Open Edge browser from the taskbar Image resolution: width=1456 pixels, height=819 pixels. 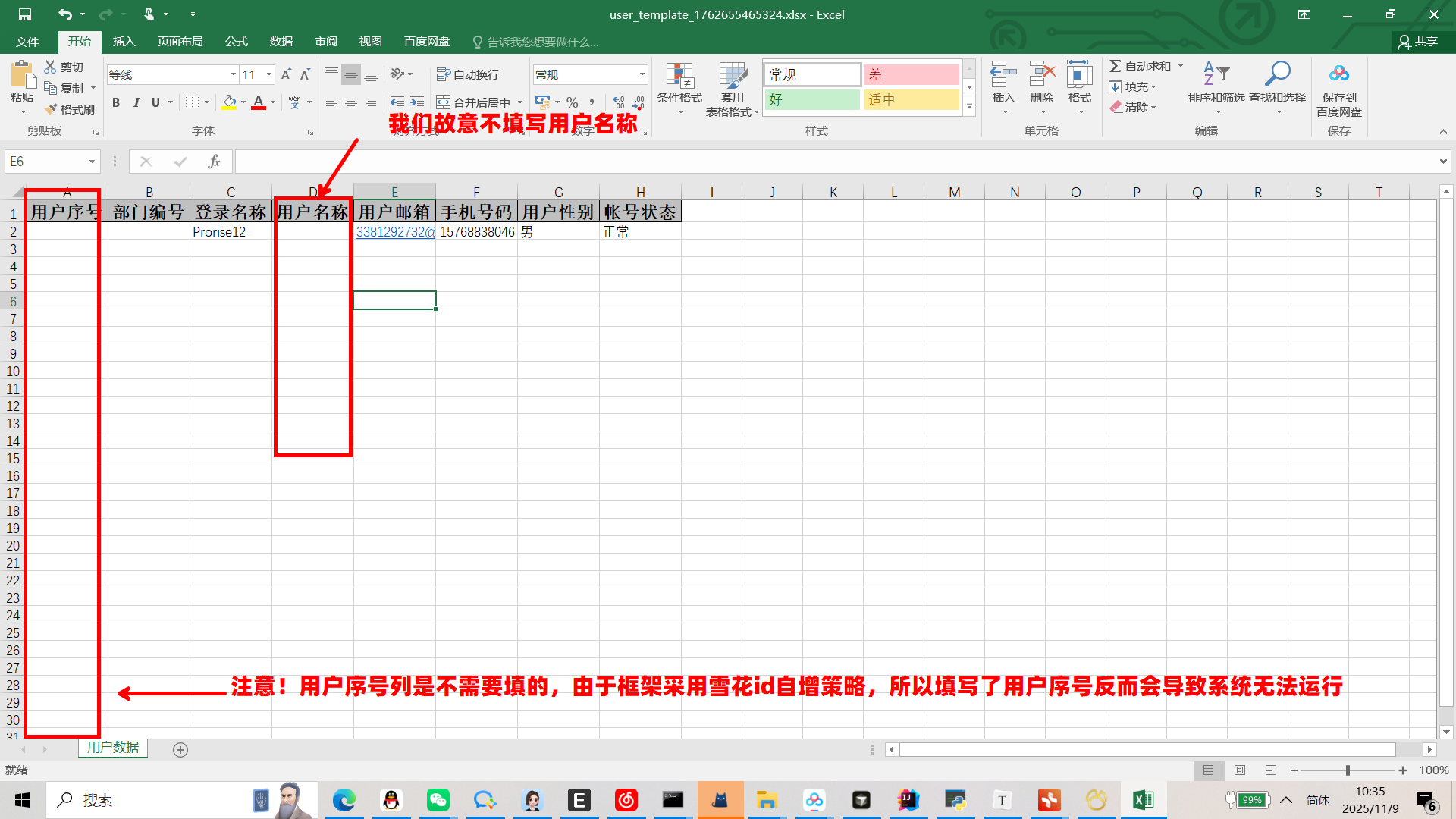click(x=344, y=800)
